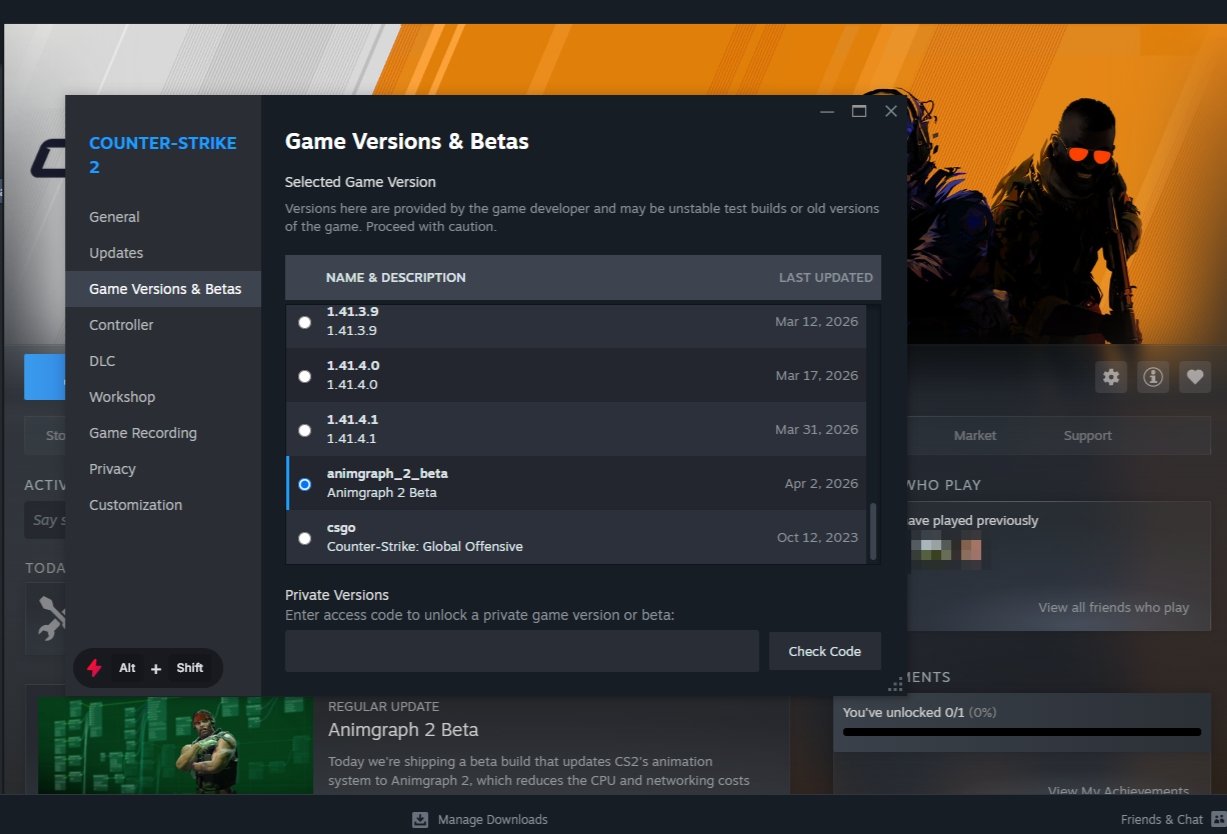This screenshot has width=1227, height=834.
Task: Click the Manage Downloads icon
Action: (420, 819)
